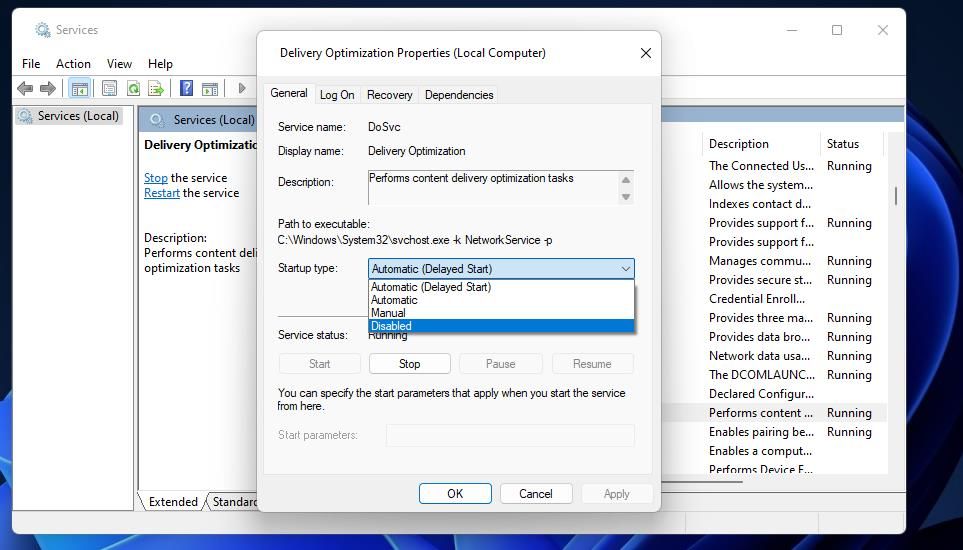963x550 pixels.
Task: Open the Action menu
Action: pyautogui.click(x=73, y=64)
